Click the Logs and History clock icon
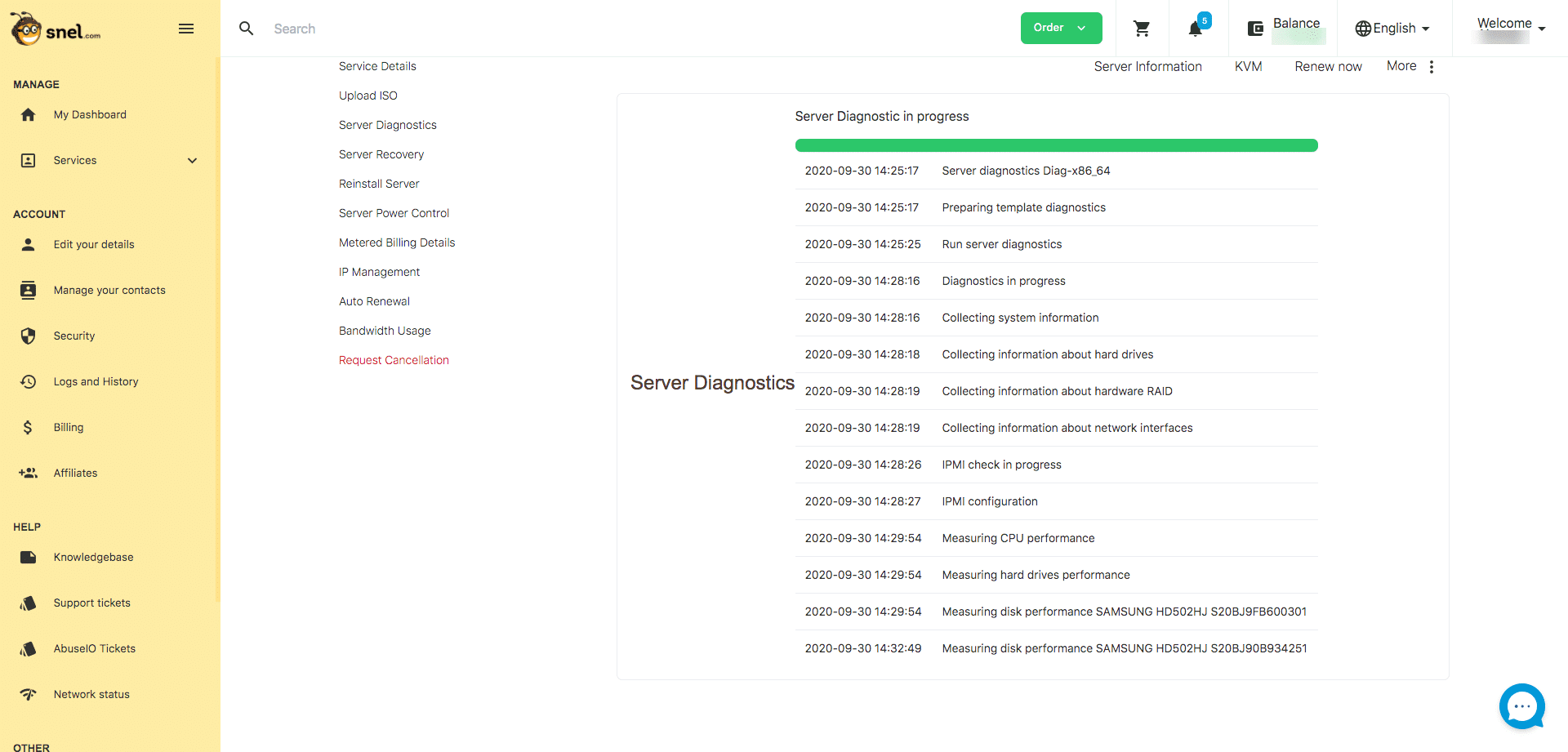This screenshot has height=752, width=1568. (x=29, y=381)
